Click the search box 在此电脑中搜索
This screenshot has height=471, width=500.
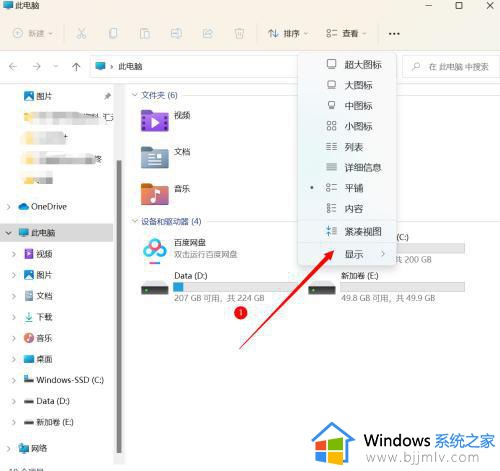(x=451, y=67)
